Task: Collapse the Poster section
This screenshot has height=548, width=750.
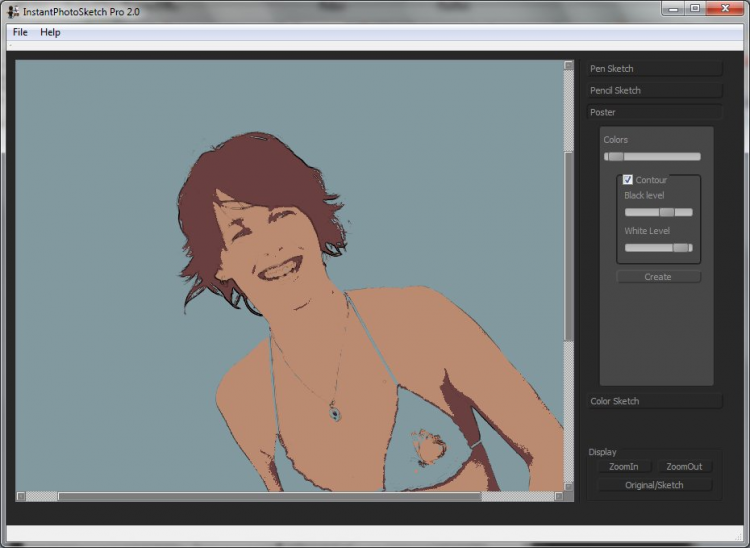Action: pyautogui.click(x=654, y=113)
